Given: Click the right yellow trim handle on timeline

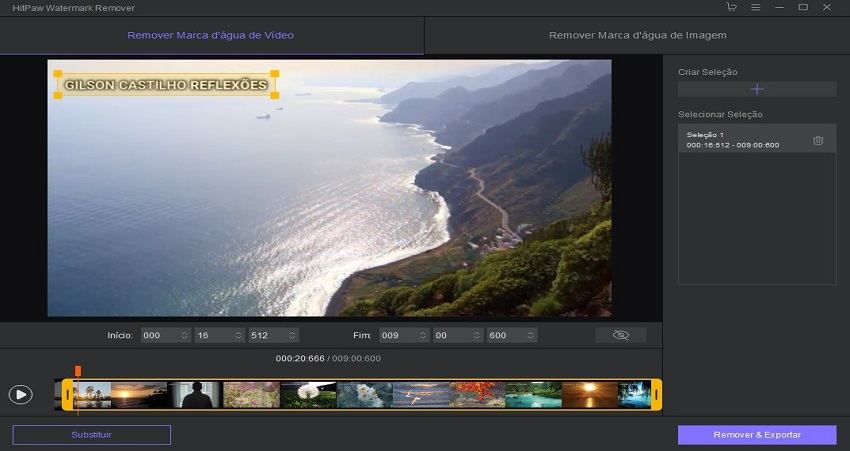Looking at the screenshot, I should tap(656, 395).
